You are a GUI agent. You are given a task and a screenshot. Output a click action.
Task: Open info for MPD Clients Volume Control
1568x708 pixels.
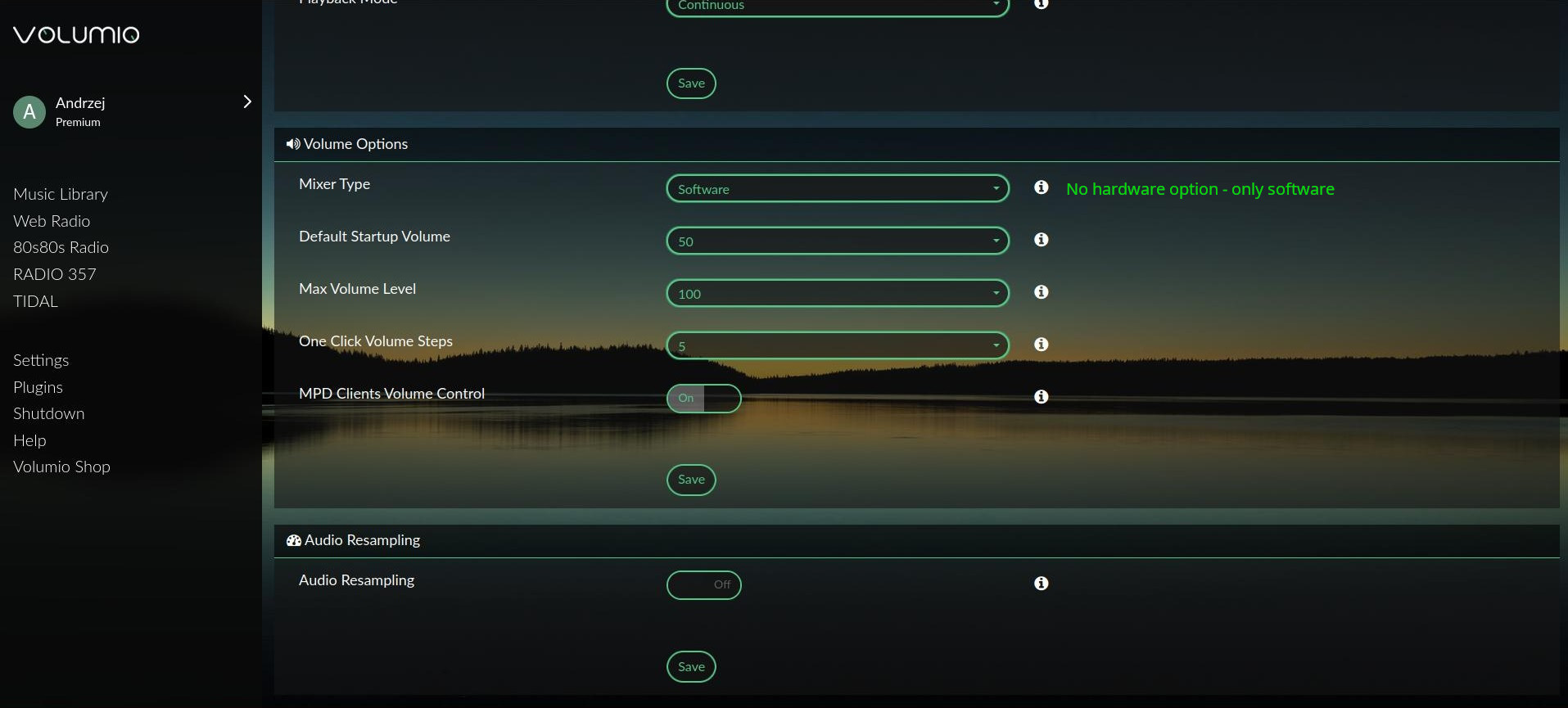[1041, 397]
